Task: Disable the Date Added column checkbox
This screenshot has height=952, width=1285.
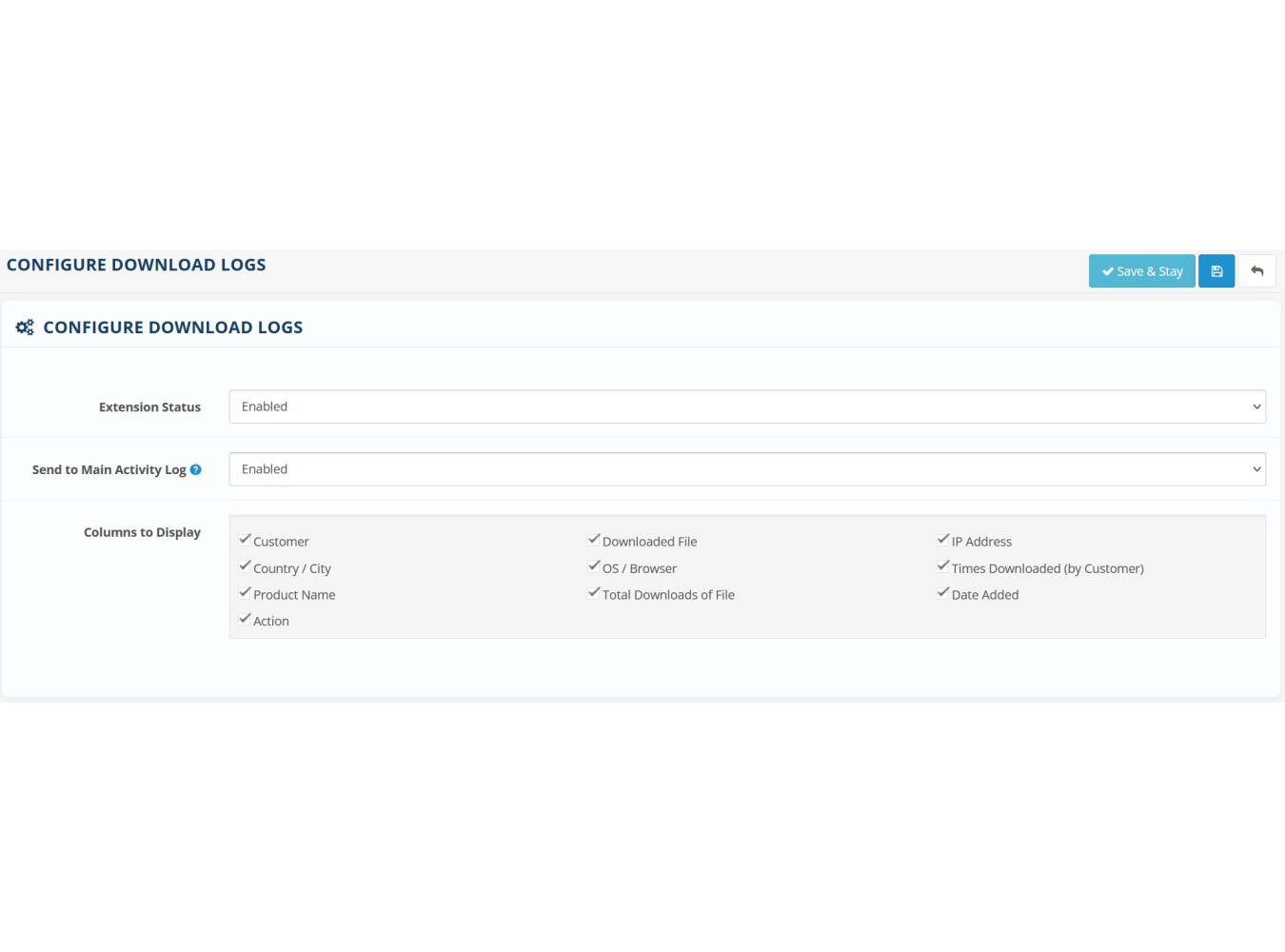Action: pyautogui.click(x=943, y=593)
